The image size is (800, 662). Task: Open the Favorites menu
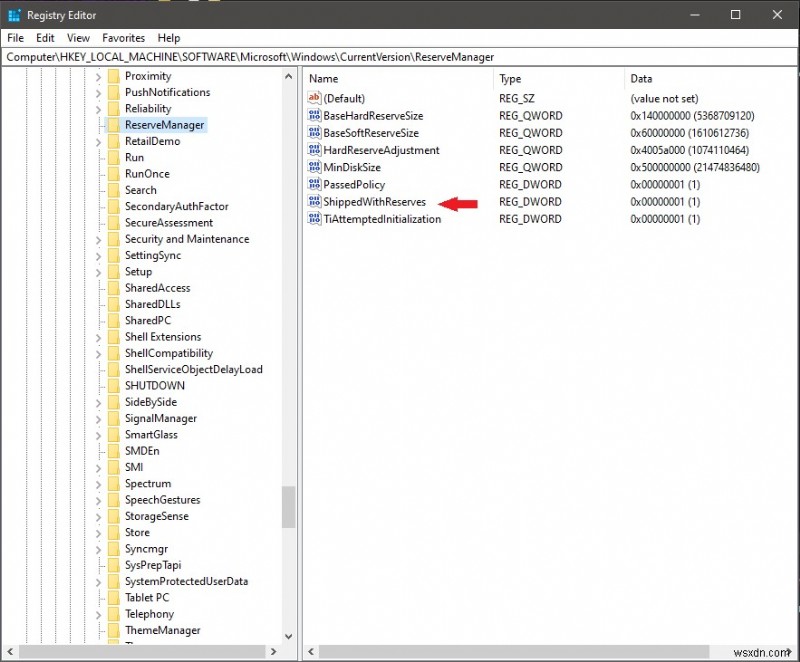point(123,37)
